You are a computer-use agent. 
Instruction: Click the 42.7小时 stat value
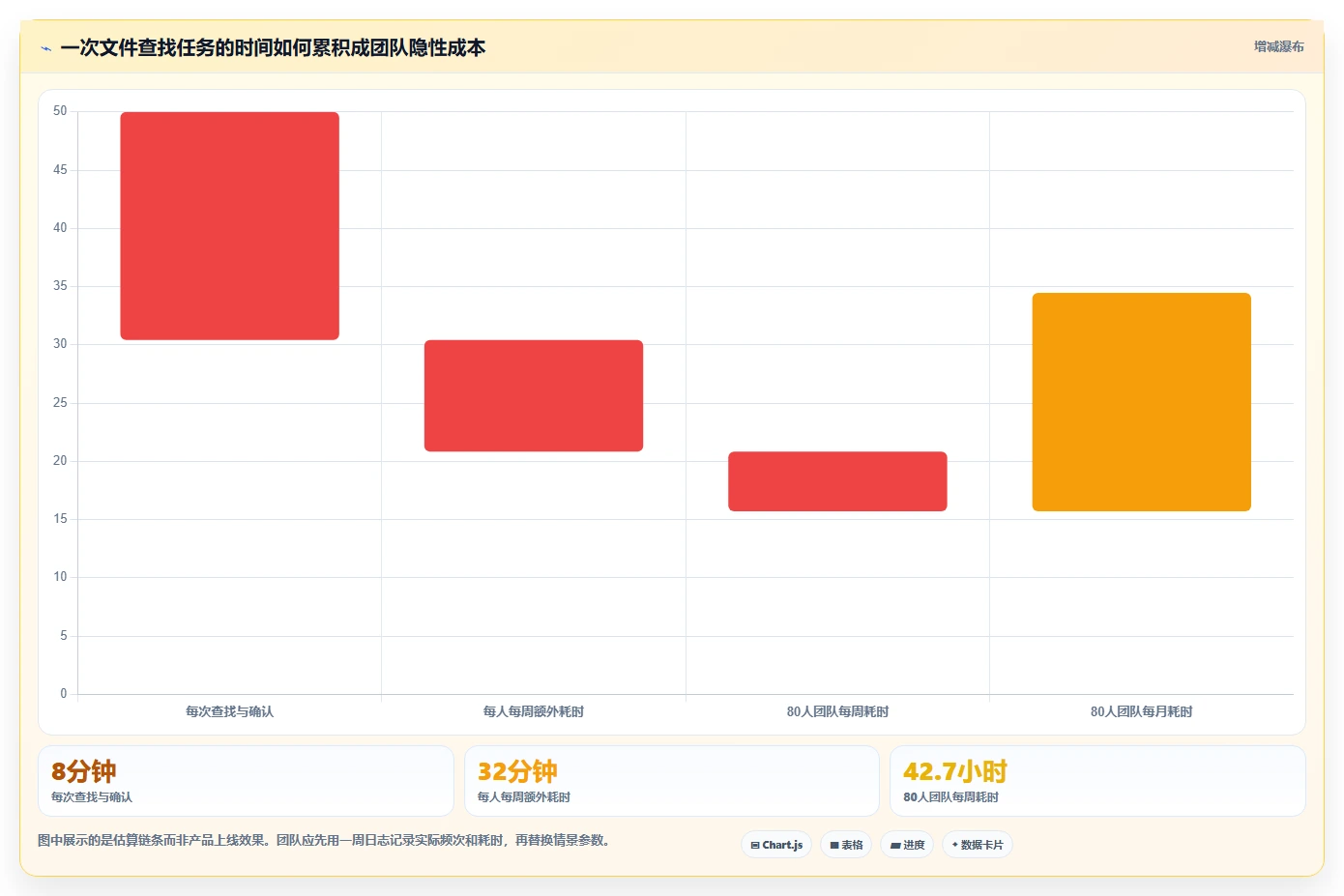(955, 771)
